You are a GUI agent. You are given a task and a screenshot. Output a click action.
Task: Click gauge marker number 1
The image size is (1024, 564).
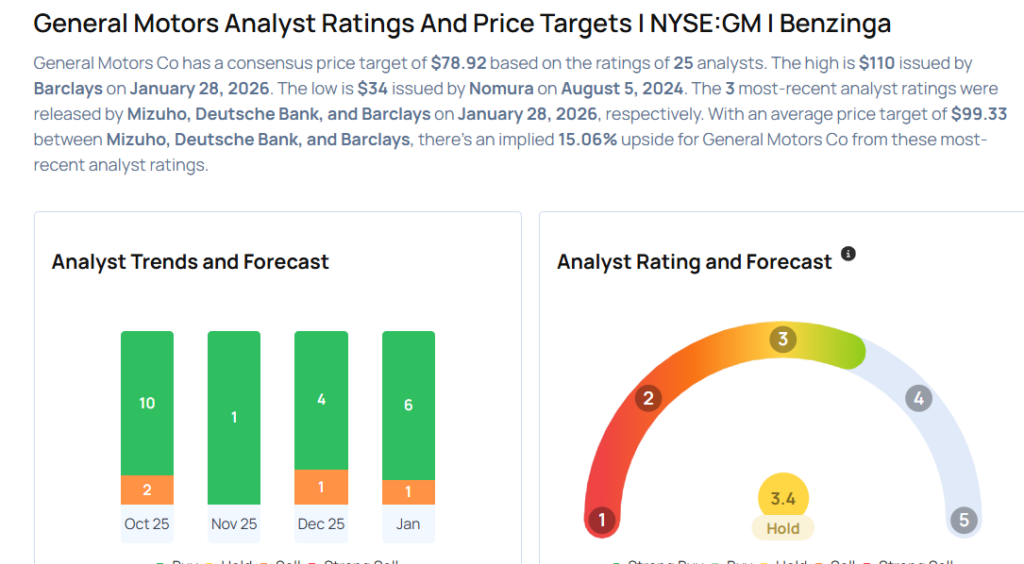point(601,520)
